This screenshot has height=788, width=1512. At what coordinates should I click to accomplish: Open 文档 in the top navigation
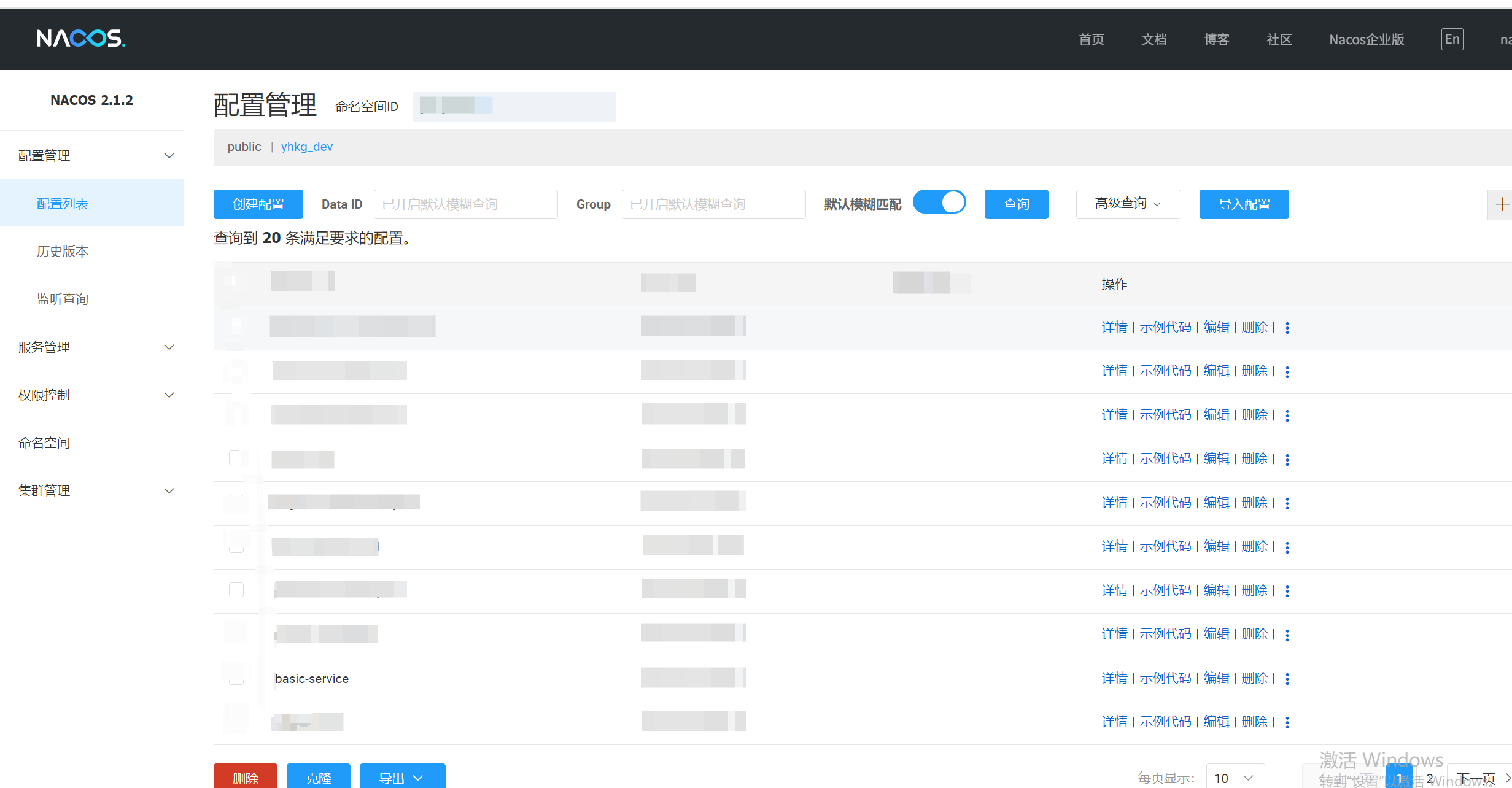click(1154, 40)
